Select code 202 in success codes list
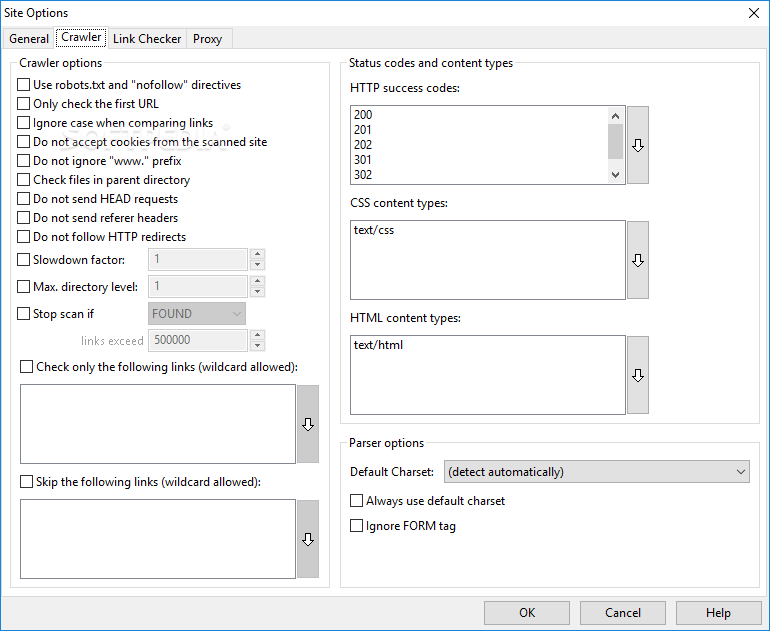This screenshot has height=631, width=770. 363,145
